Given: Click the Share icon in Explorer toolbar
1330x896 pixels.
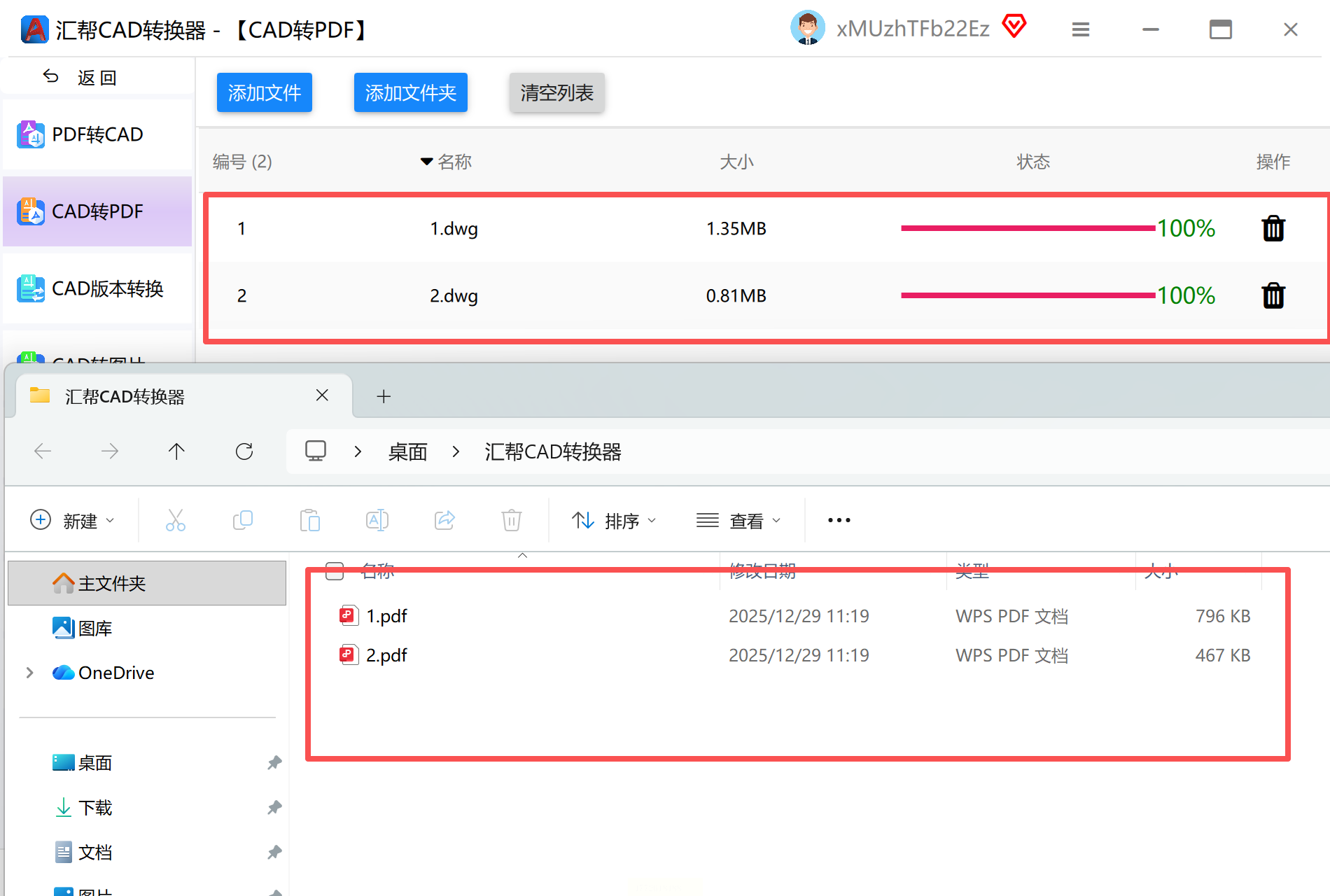Looking at the screenshot, I should [444, 520].
